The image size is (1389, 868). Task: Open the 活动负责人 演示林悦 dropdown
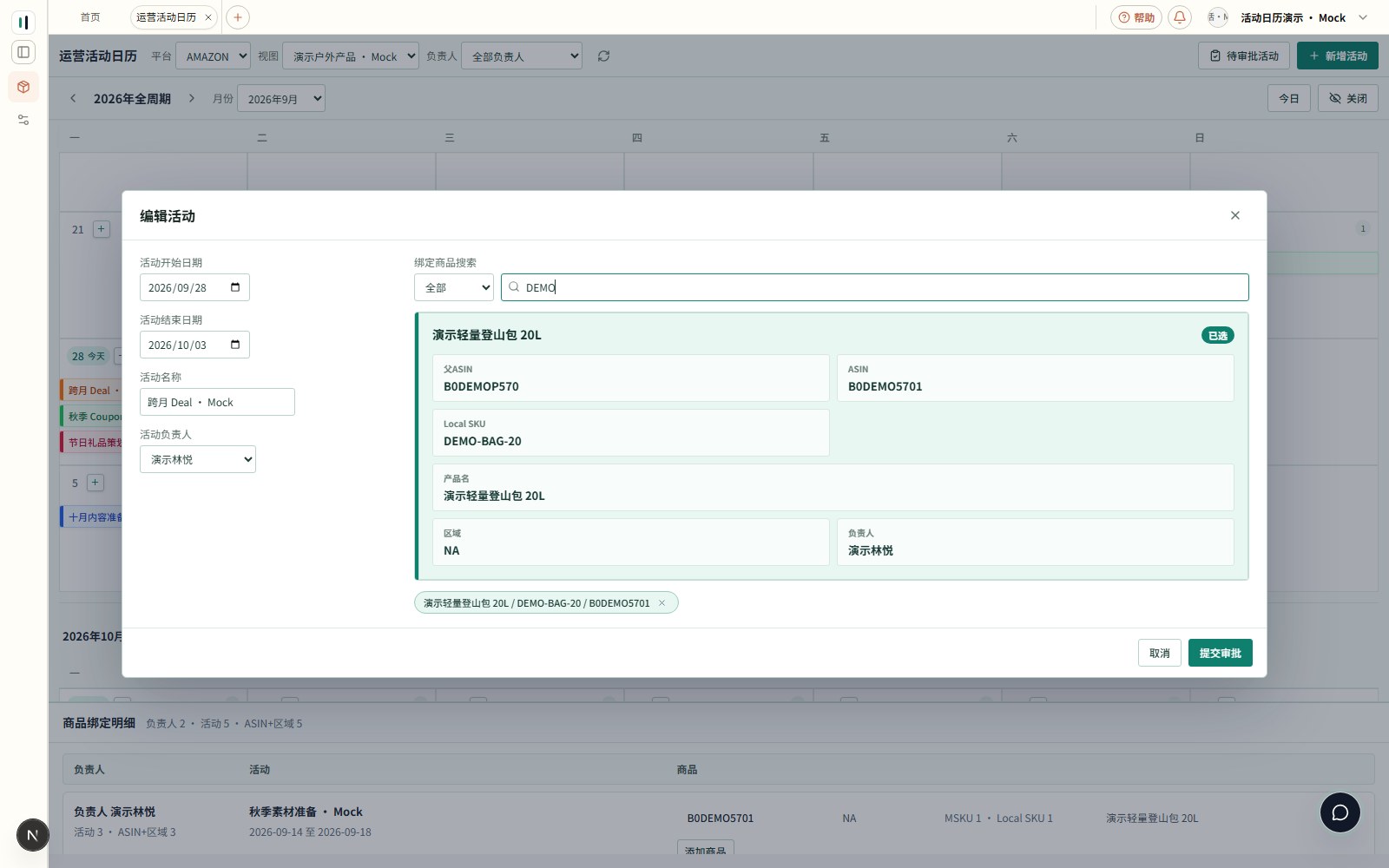click(x=197, y=459)
